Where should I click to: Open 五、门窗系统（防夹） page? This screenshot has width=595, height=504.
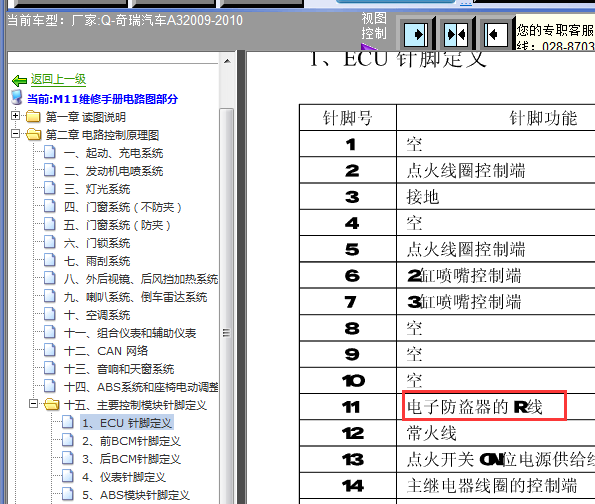point(117,225)
